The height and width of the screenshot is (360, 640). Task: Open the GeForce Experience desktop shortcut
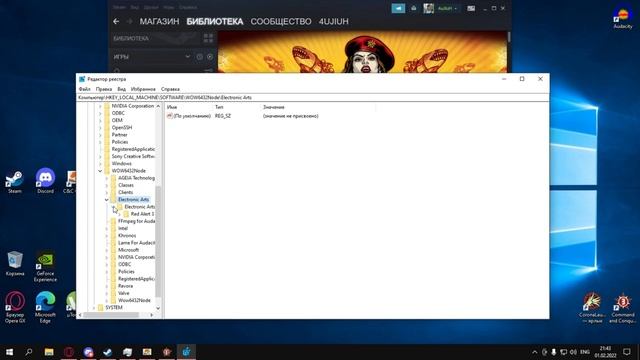(45, 267)
